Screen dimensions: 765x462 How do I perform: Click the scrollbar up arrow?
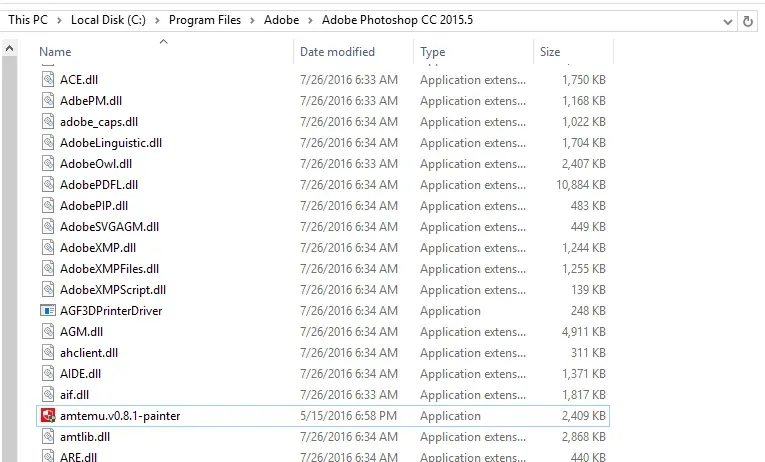[x=9, y=48]
